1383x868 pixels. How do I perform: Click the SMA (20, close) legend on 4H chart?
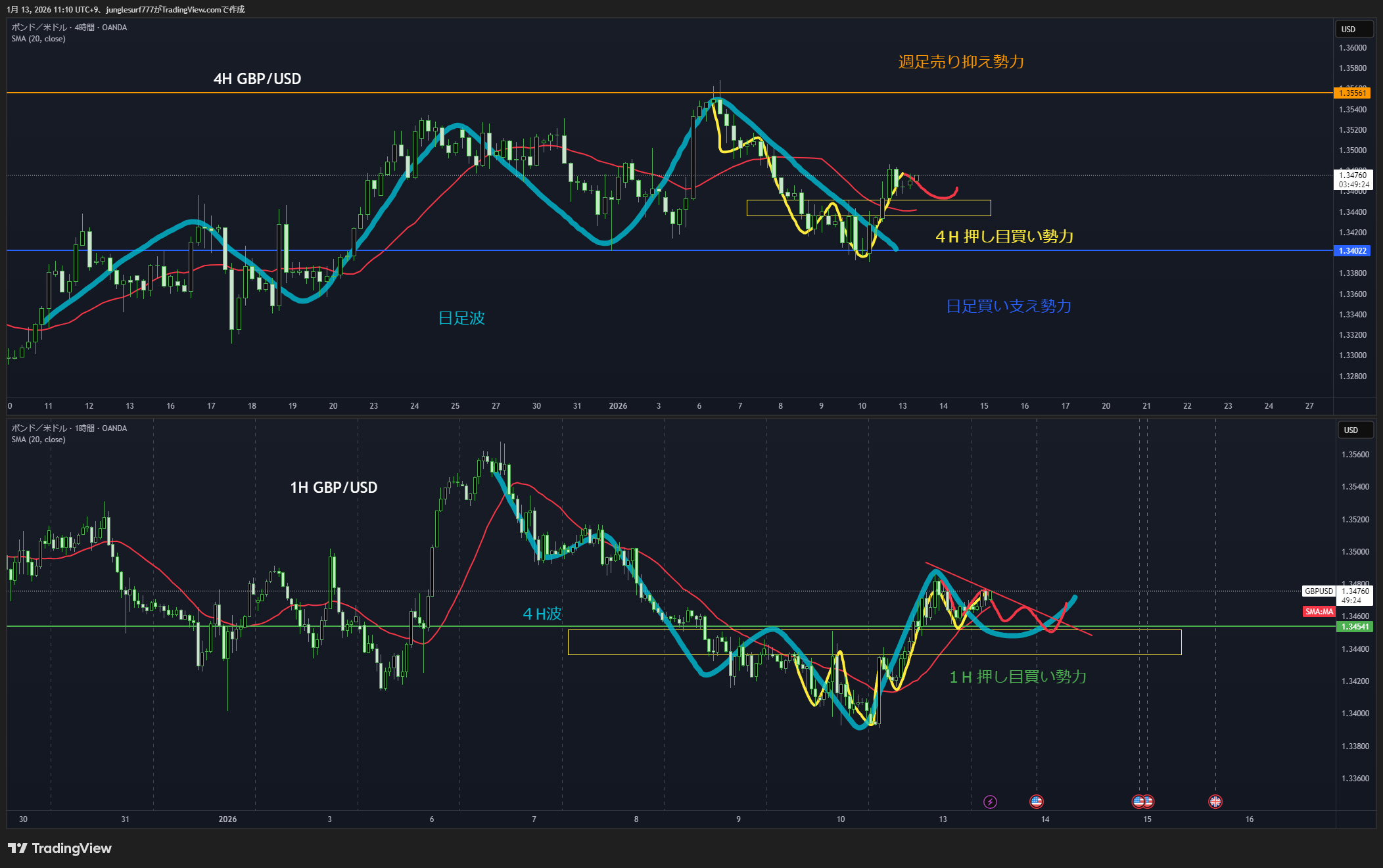click(38, 39)
